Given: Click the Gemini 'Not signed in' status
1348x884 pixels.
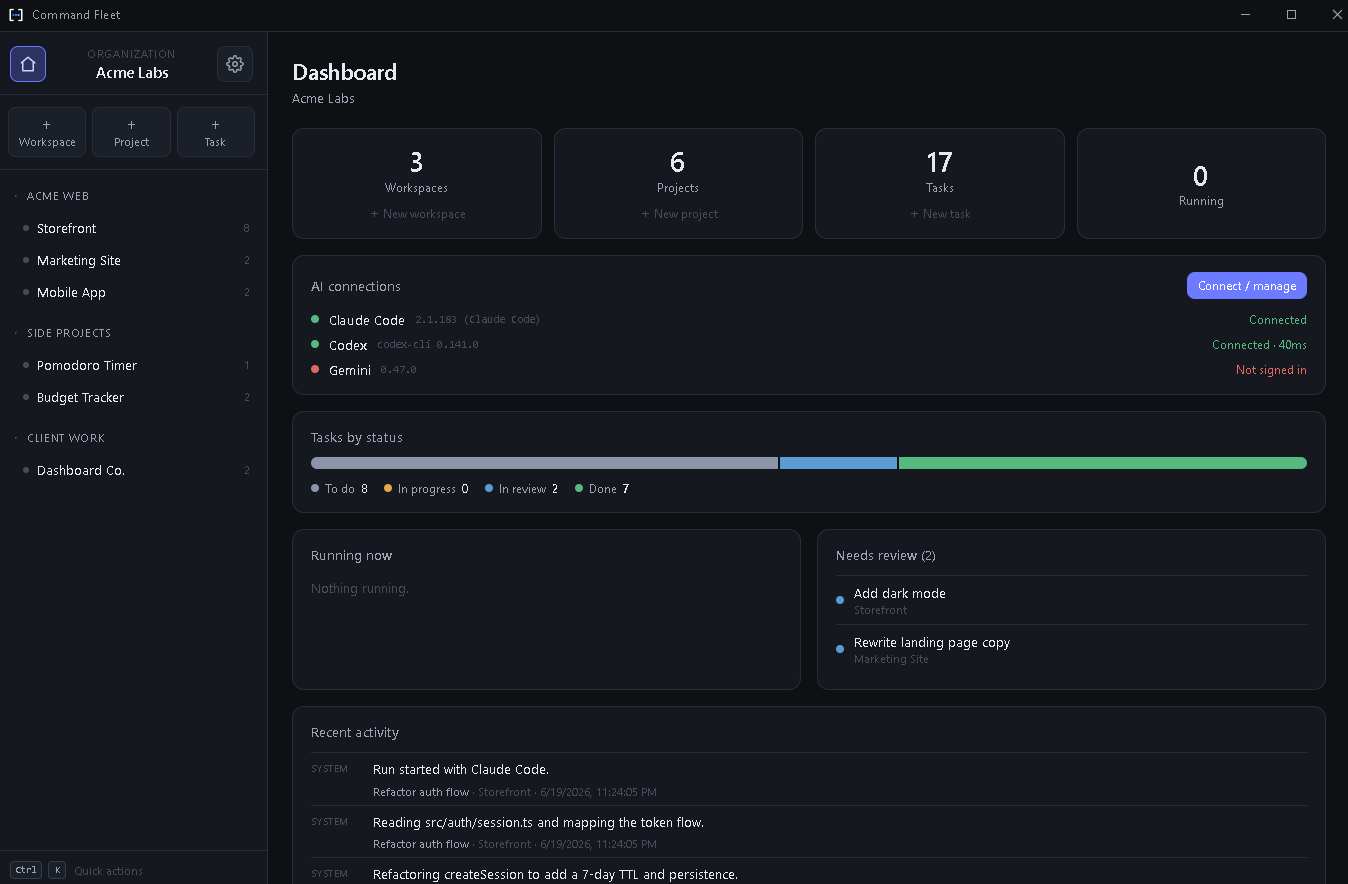Looking at the screenshot, I should click(1271, 370).
